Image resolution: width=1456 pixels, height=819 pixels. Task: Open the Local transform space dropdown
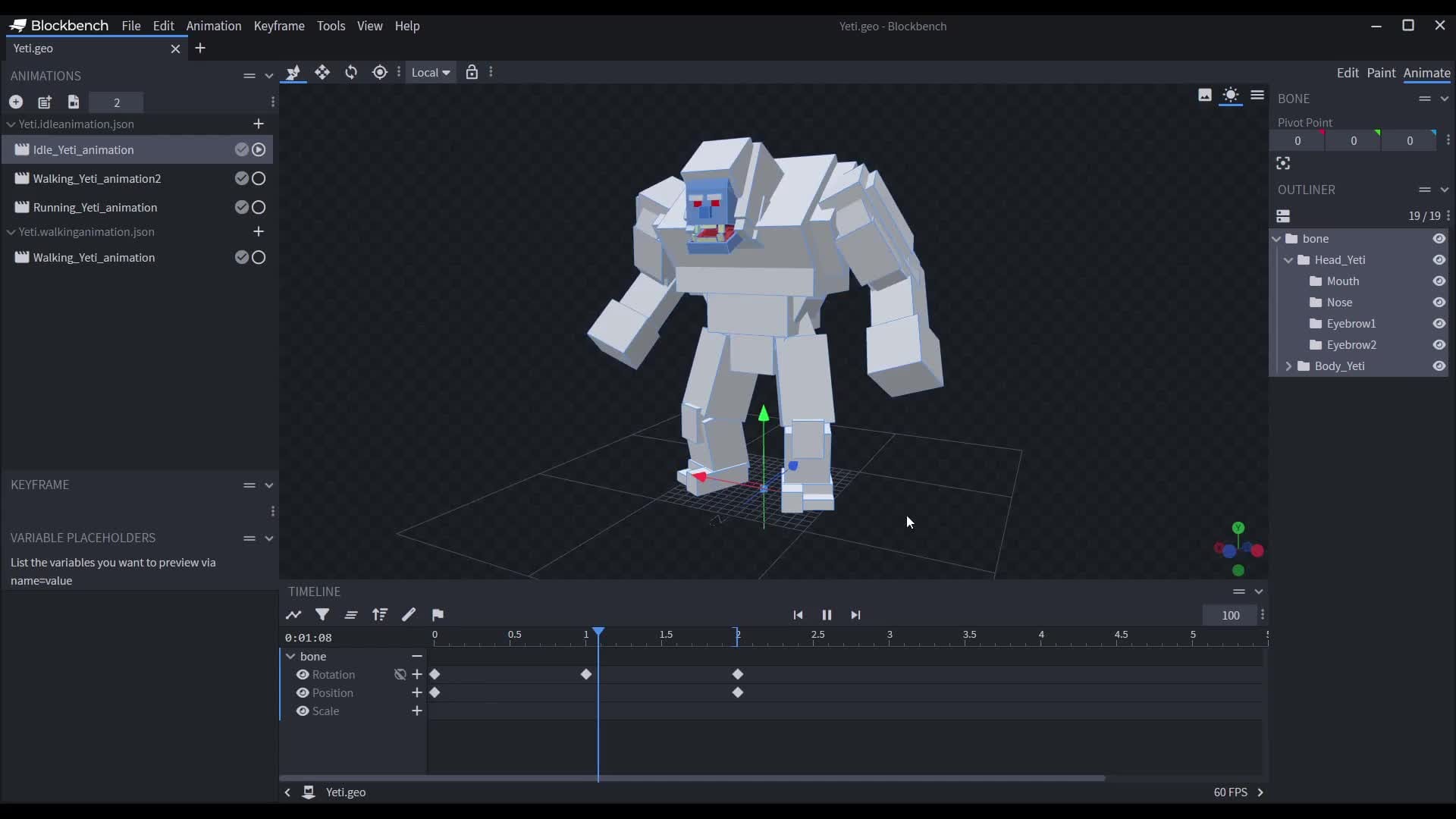[x=431, y=73]
